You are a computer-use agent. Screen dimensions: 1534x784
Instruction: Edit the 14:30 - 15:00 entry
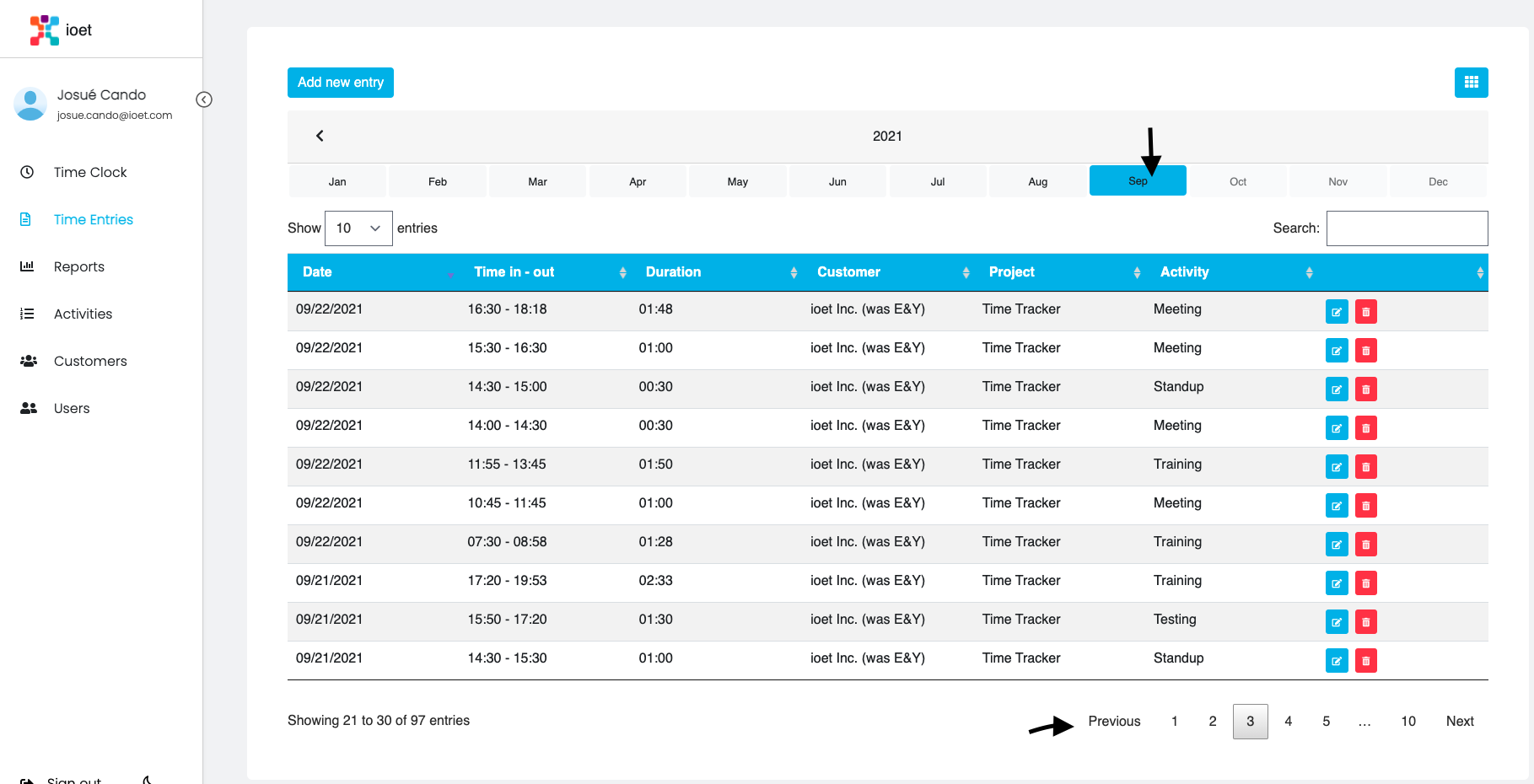coord(1337,389)
